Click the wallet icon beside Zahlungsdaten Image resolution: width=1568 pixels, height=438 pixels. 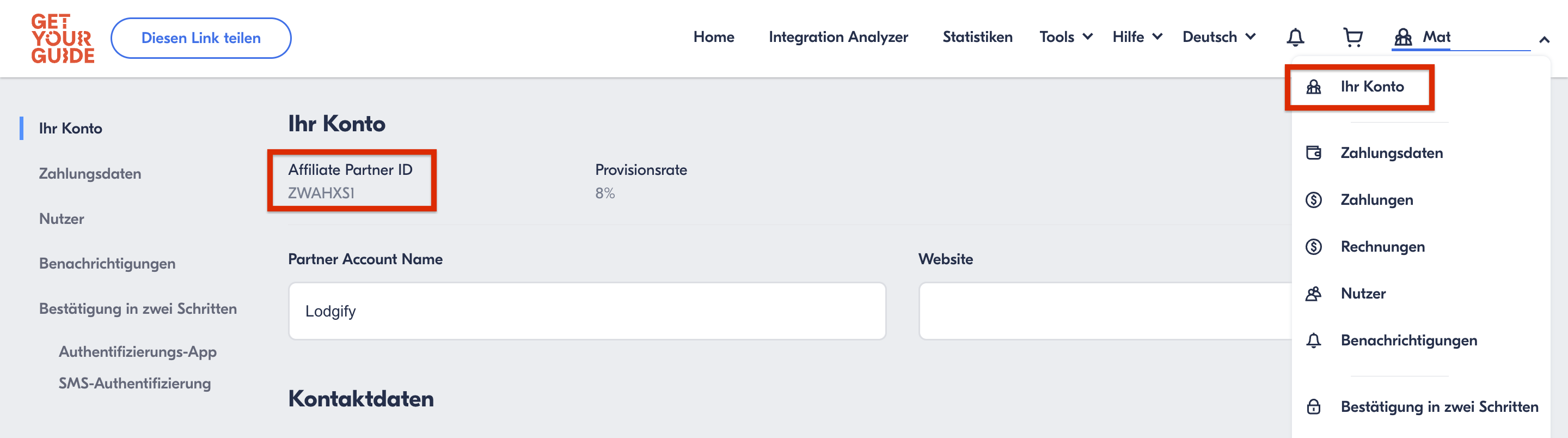(1313, 153)
